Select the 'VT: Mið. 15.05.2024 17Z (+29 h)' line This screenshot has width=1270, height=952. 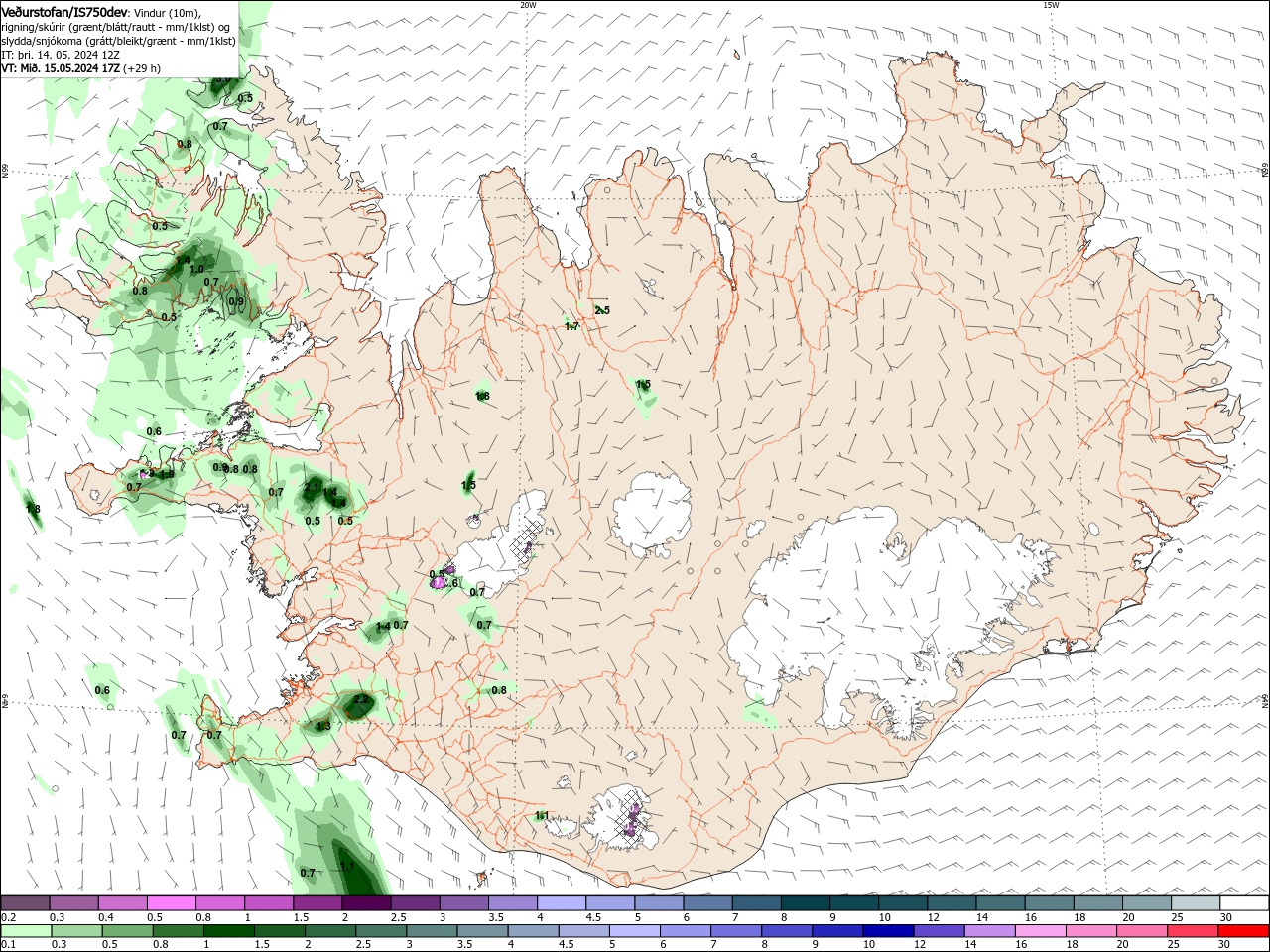(x=80, y=68)
